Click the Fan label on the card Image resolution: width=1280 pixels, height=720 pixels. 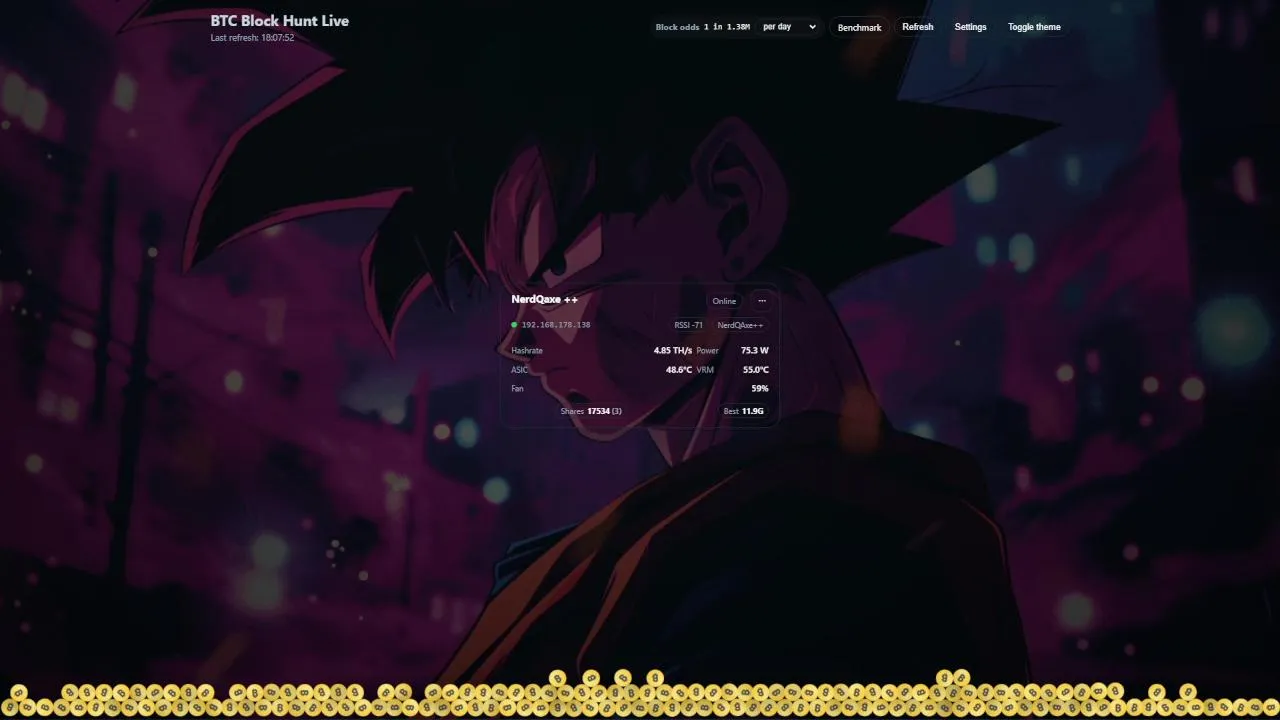(x=517, y=389)
